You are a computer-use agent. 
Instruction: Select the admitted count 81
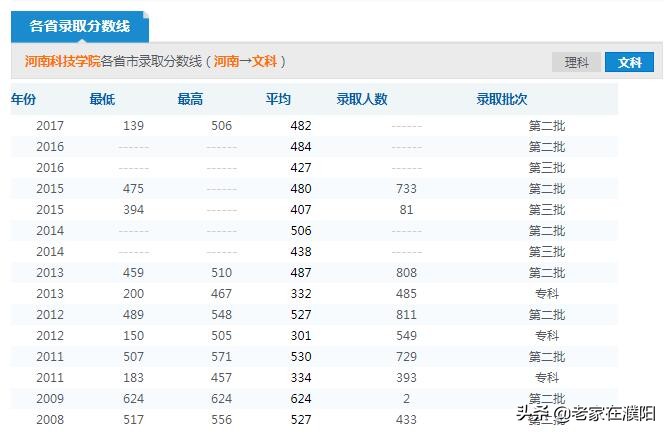point(406,210)
